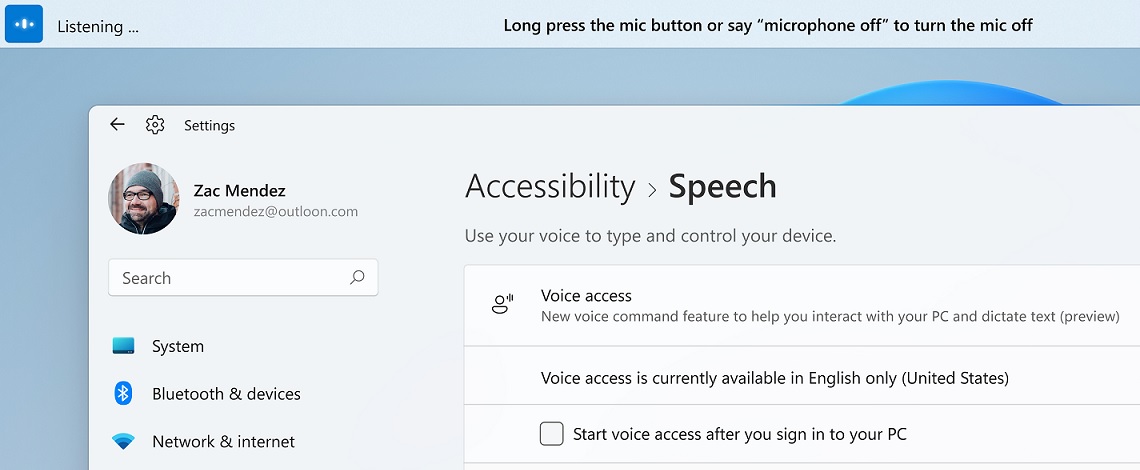Image resolution: width=1140 pixels, height=470 pixels.
Task: Click the Listening status text
Action: click(98, 27)
